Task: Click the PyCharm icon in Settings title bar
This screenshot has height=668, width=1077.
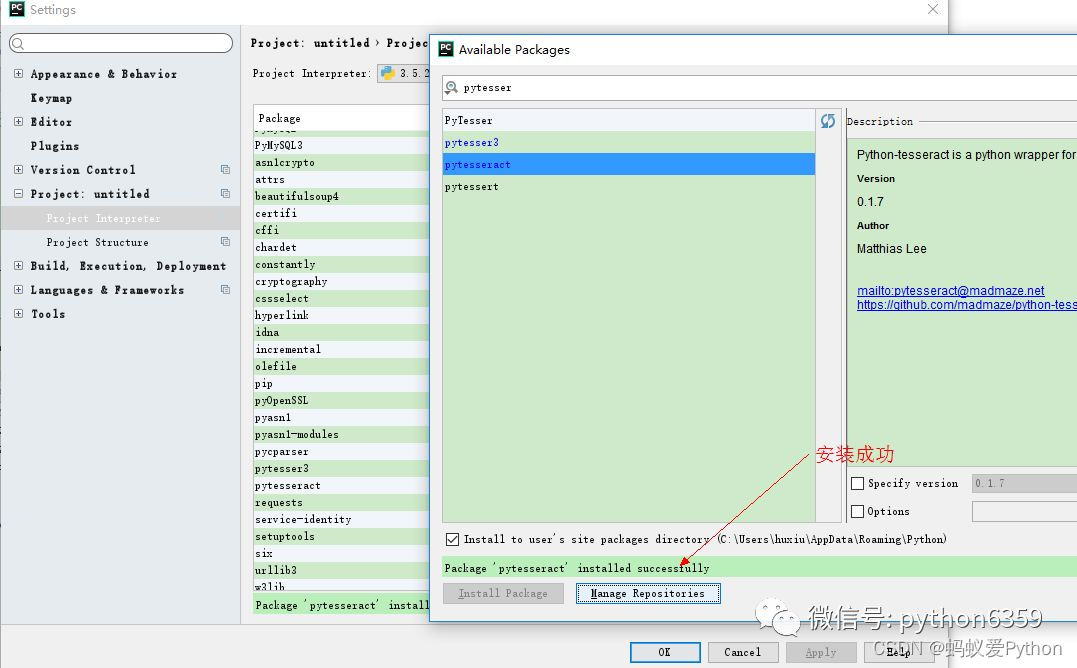Action: tap(16, 9)
